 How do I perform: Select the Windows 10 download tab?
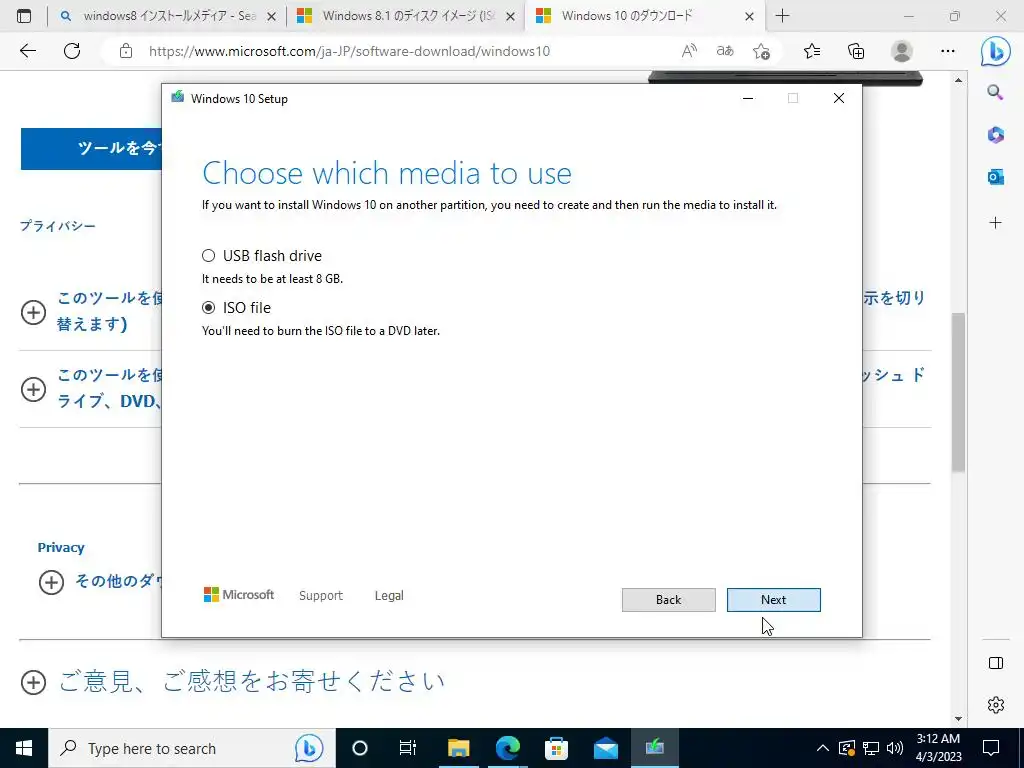coord(627,16)
